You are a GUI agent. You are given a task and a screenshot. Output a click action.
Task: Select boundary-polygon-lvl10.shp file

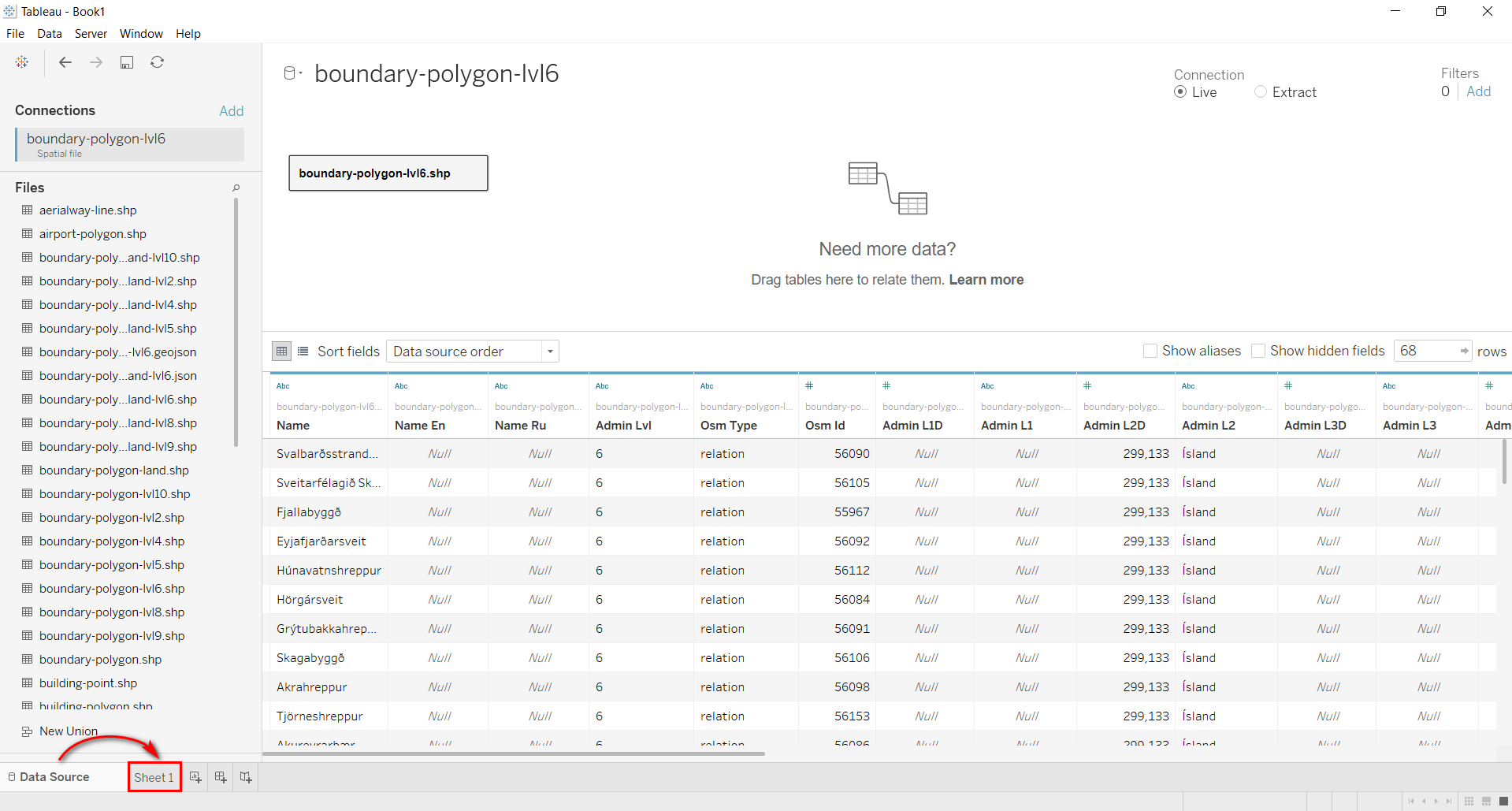point(115,494)
